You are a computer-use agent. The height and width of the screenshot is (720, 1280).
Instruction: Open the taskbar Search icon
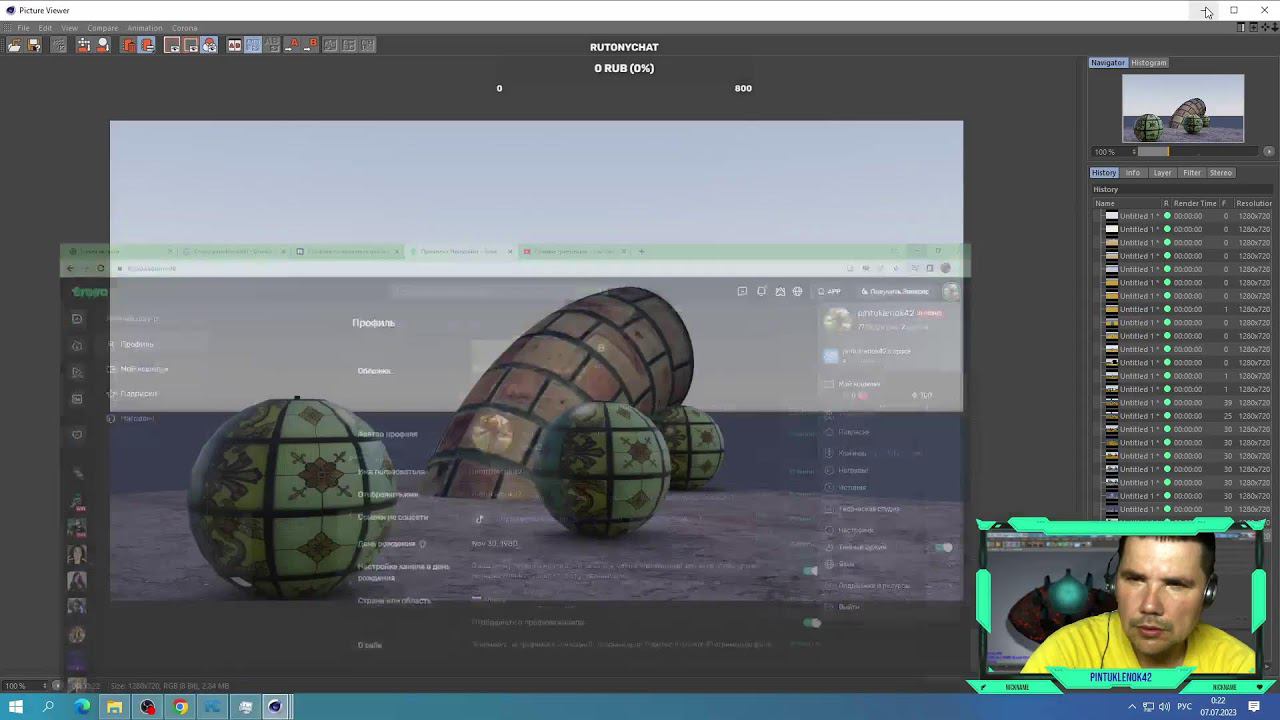pyautogui.click(x=48, y=707)
